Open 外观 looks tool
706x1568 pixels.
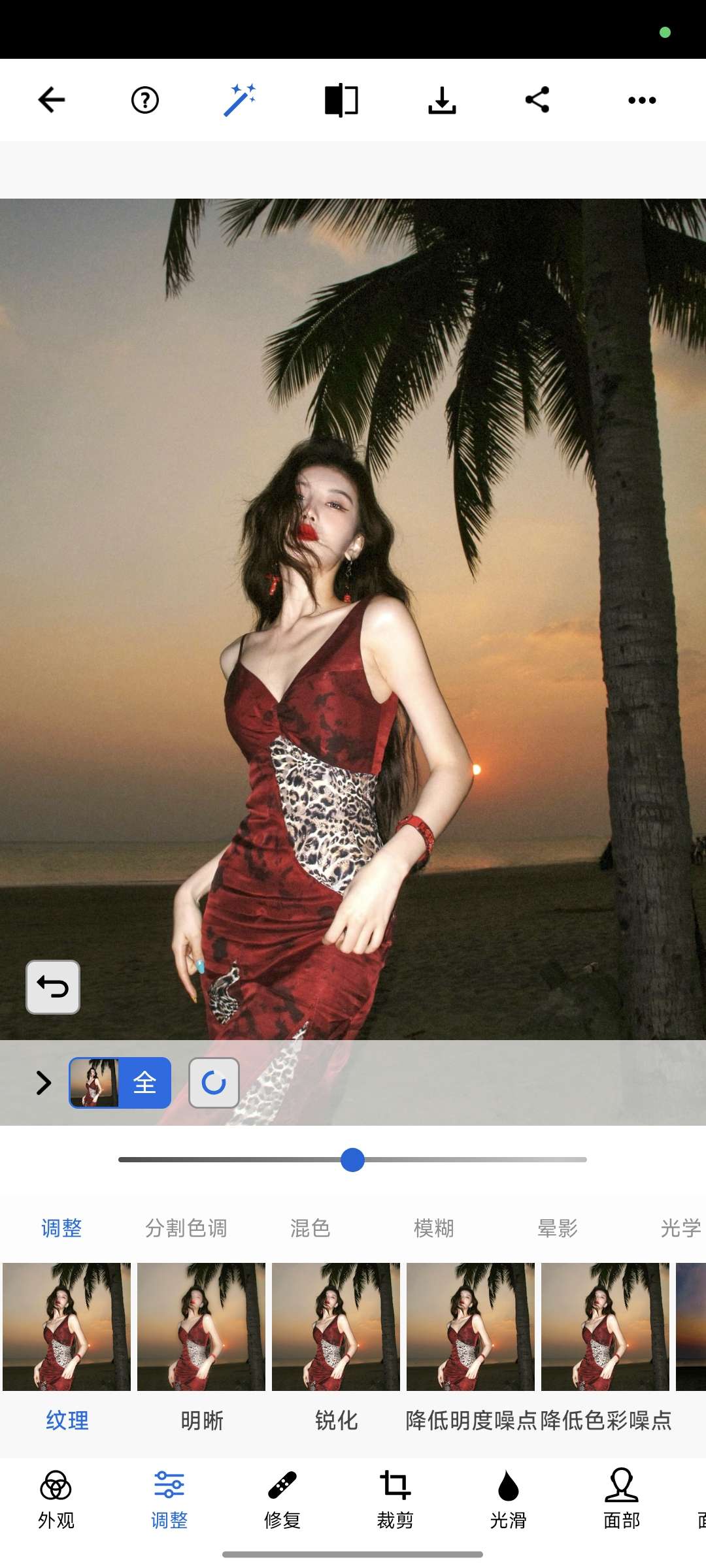[x=56, y=1499]
